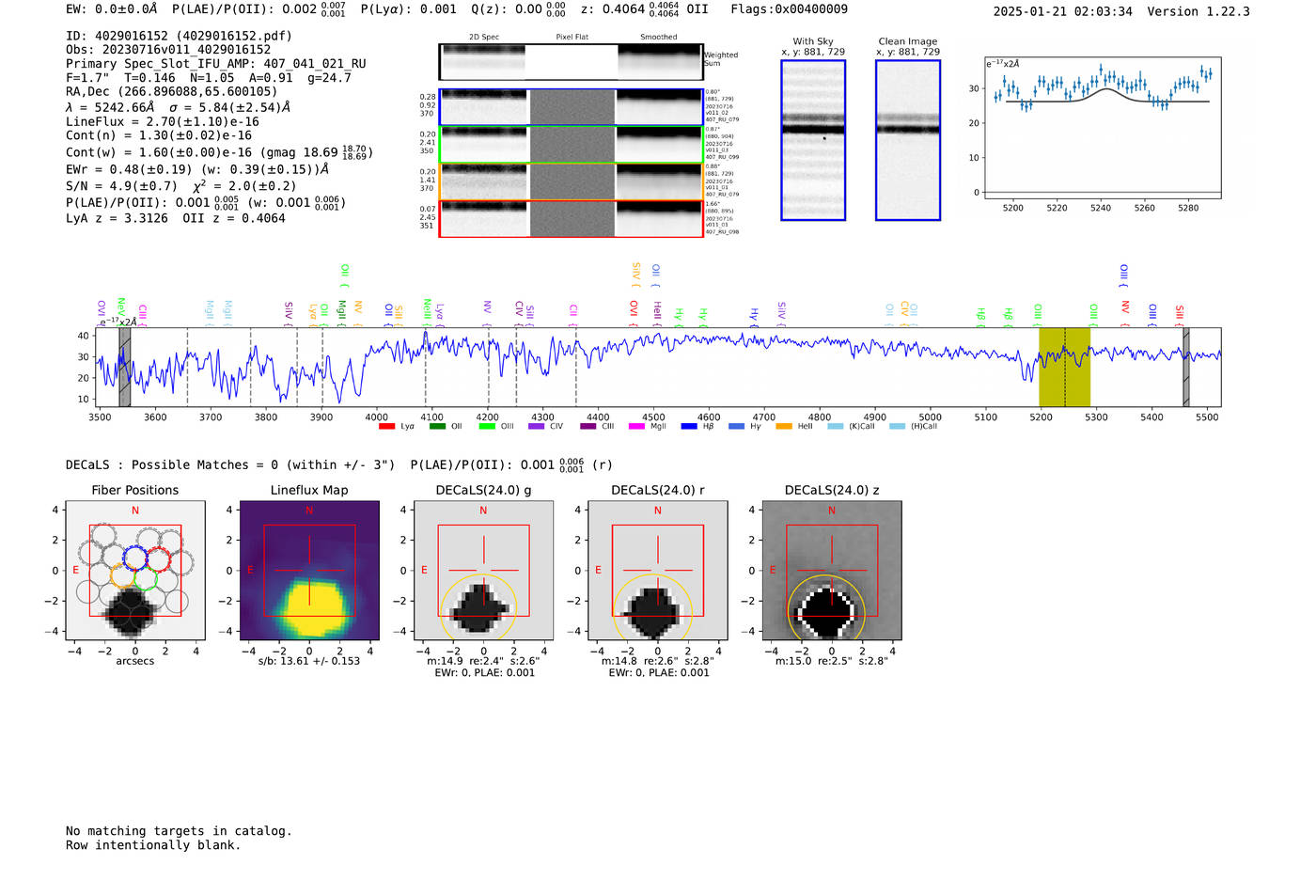1316x896 pixels.
Task: Open the Lineflux Map image
Action: tap(309, 571)
